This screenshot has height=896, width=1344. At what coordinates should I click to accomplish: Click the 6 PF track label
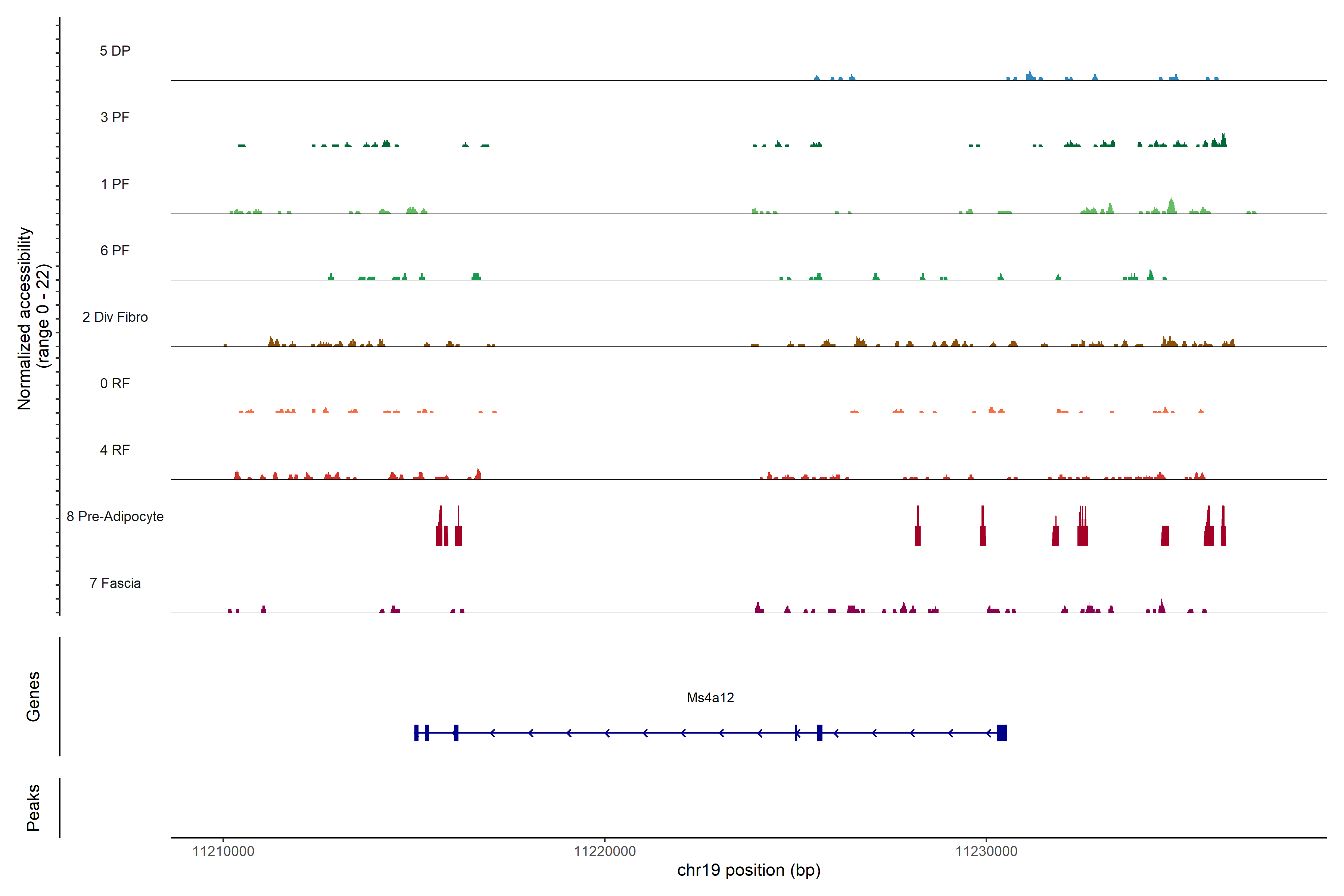(115, 250)
